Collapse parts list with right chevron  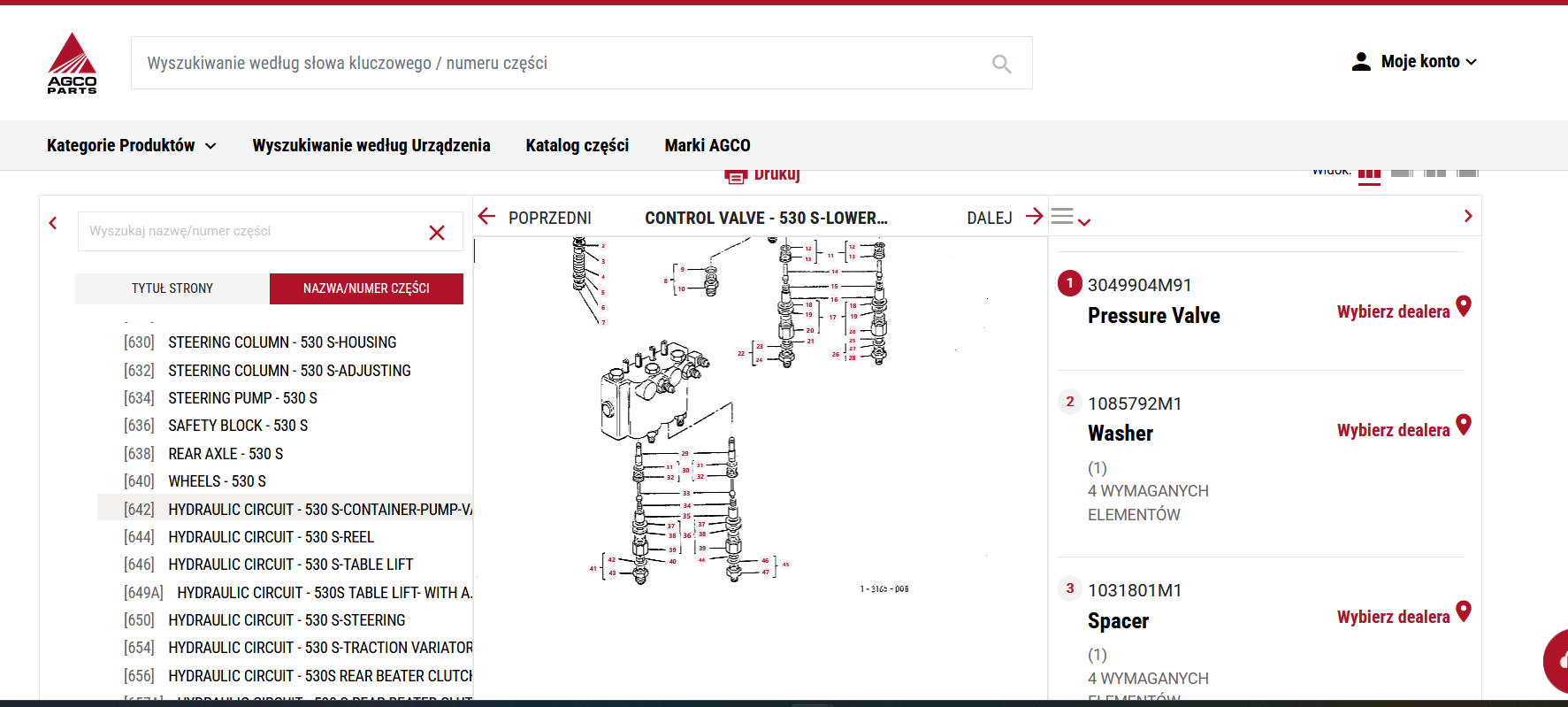pyautogui.click(x=1467, y=217)
